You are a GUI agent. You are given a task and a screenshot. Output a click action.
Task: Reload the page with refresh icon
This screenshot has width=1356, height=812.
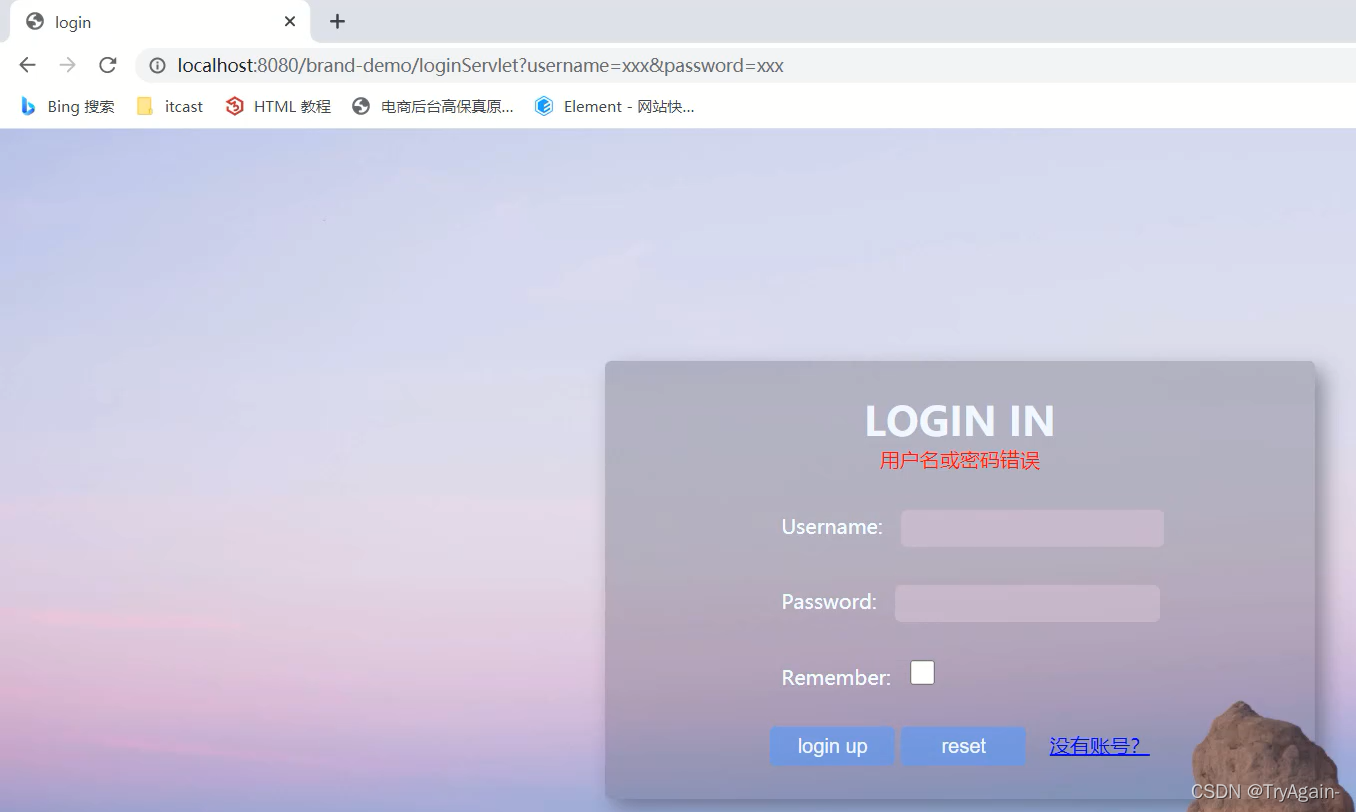click(107, 65)
